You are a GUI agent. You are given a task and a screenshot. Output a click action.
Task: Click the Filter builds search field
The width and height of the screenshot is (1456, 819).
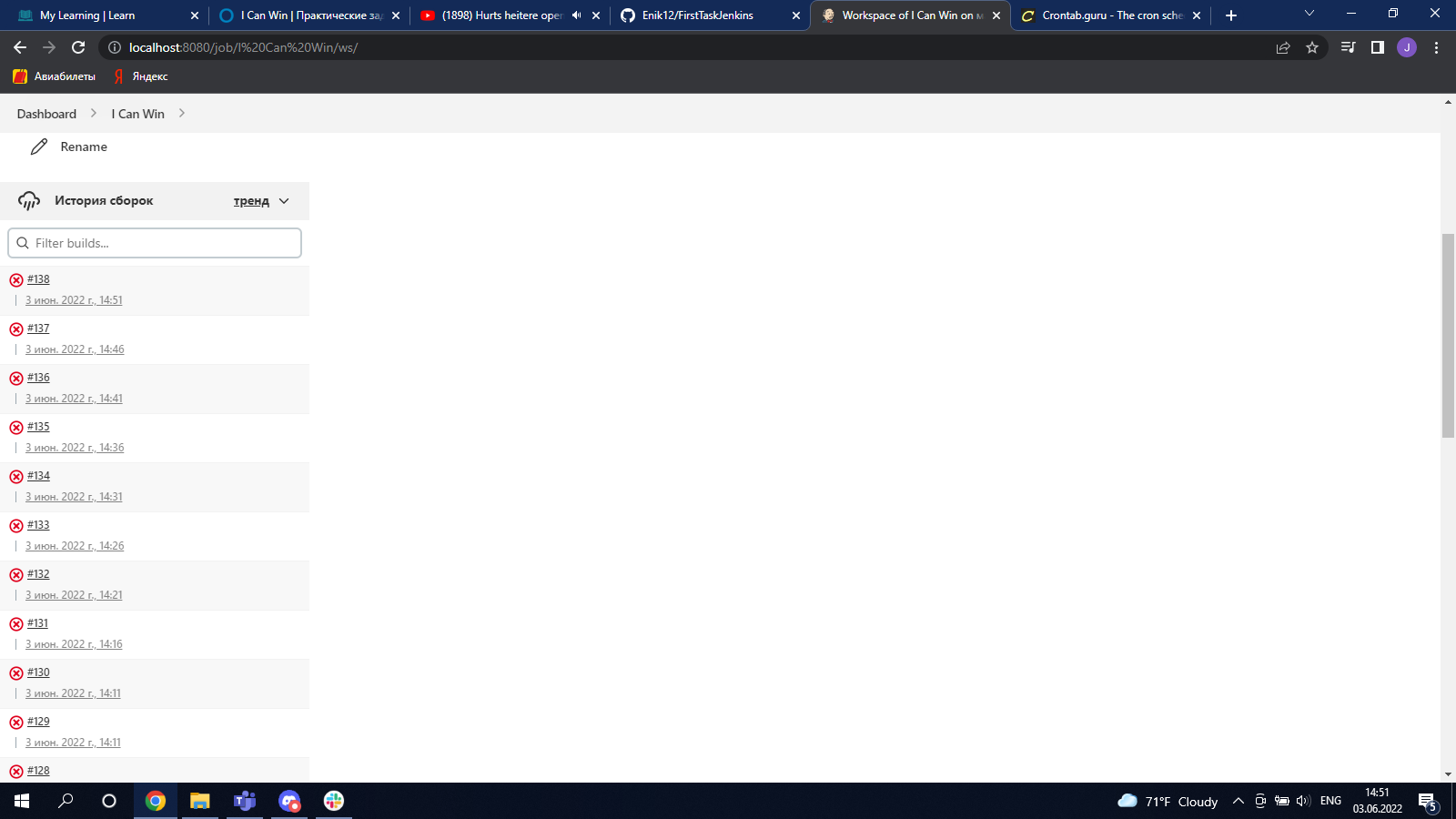tap(155, 243)
